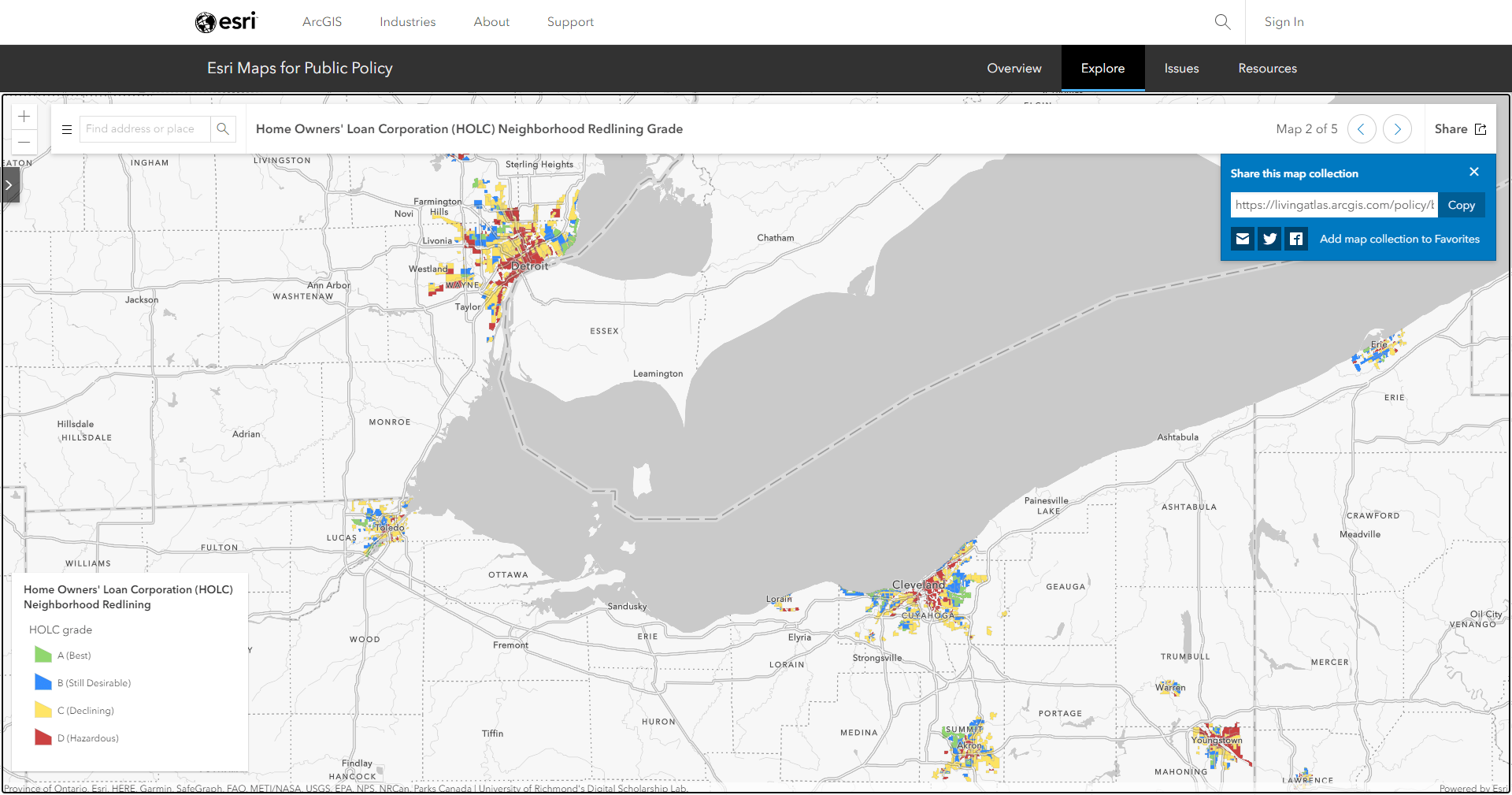Zoom out on the map

tap(24, 142)
